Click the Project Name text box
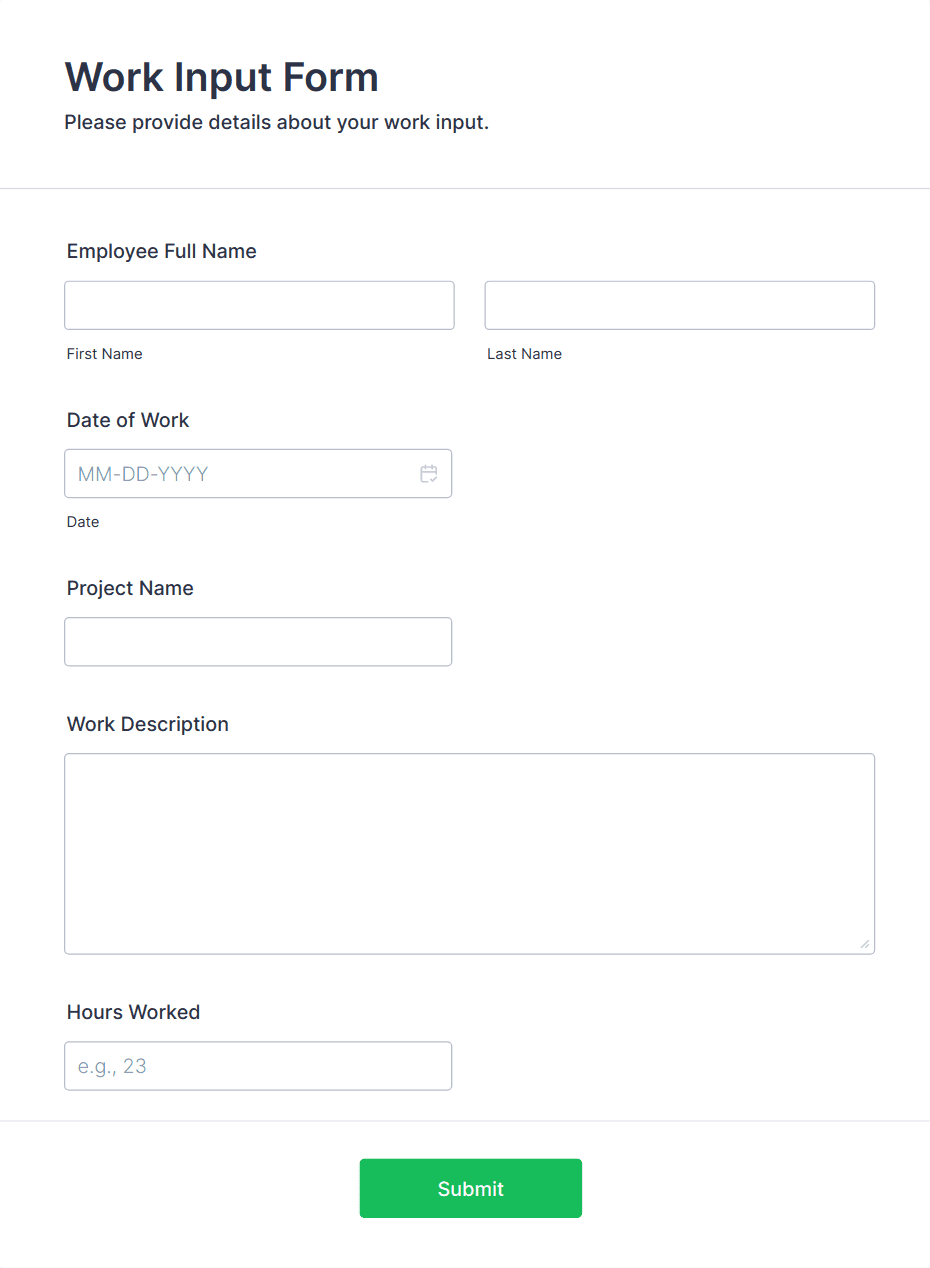This screenshot has width=930, height=1268. 258,641
